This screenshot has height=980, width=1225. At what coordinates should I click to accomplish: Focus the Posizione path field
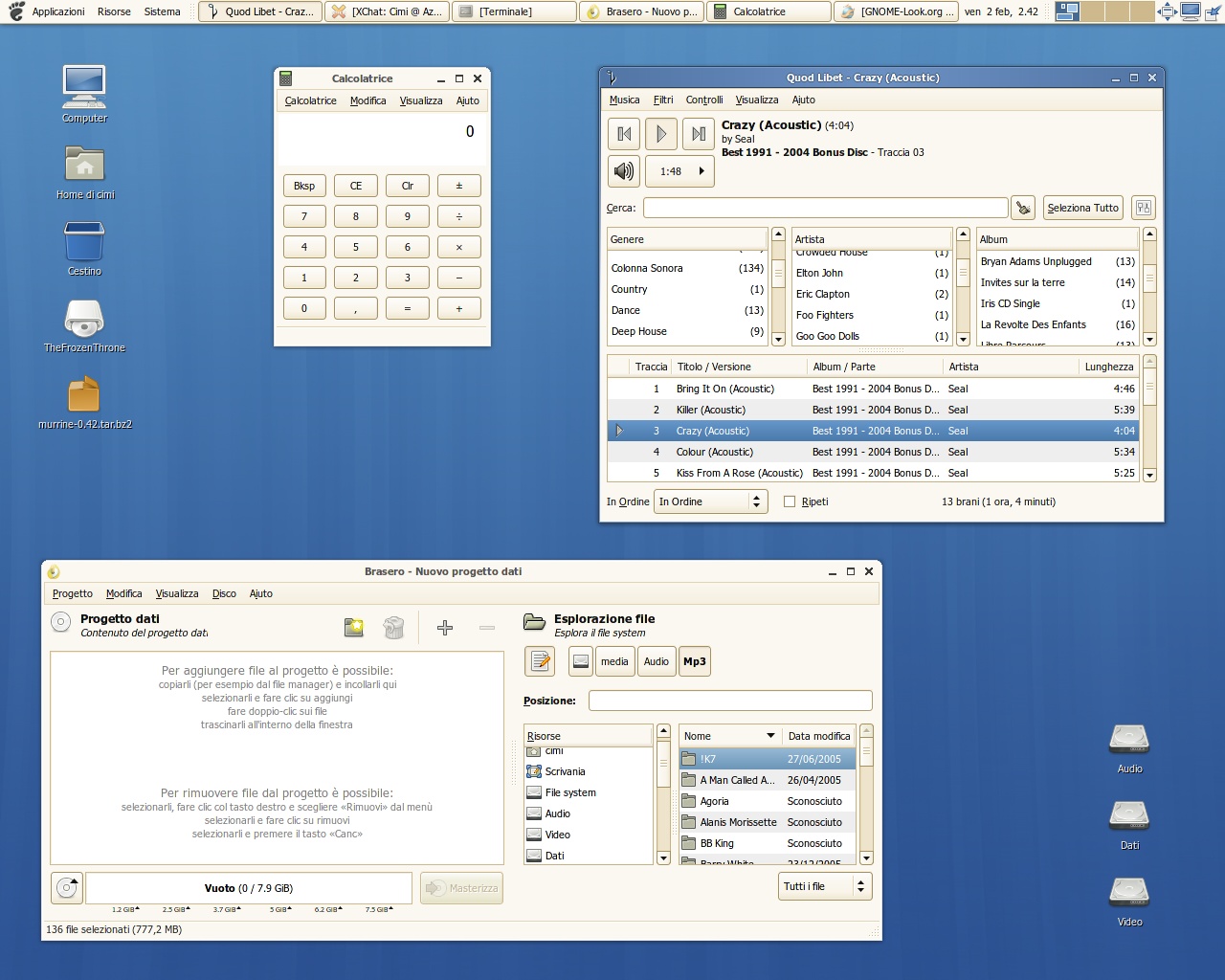[x=730, y=701]
